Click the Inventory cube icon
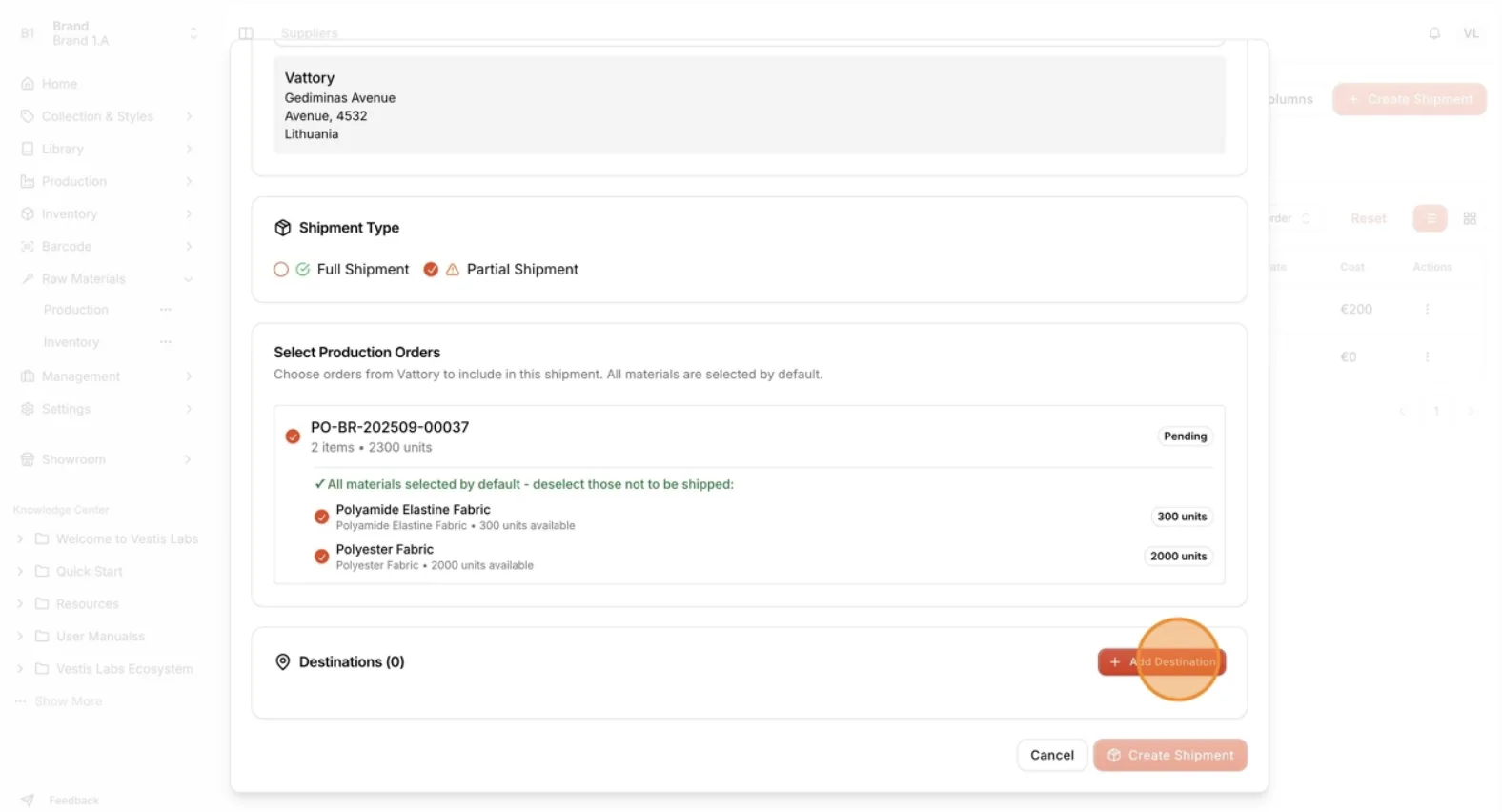1502x812 pixels. click(28, 213)
